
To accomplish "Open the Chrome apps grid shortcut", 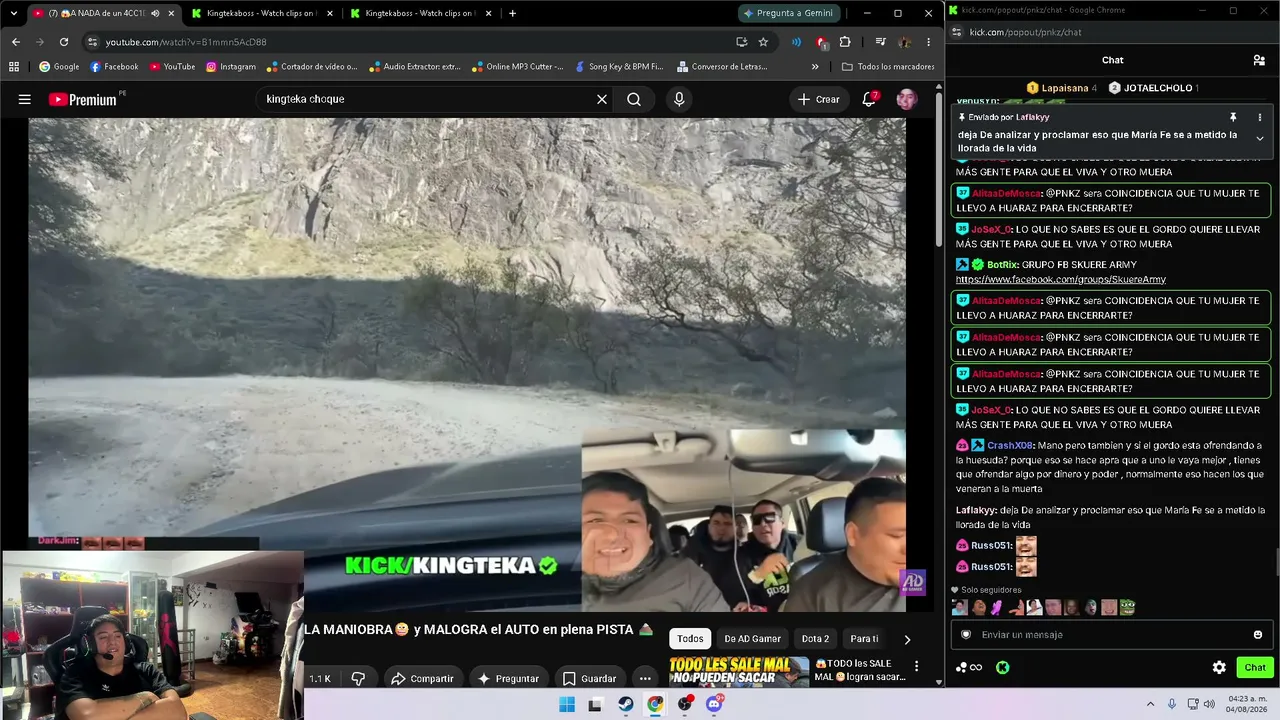I will [14, 67].
